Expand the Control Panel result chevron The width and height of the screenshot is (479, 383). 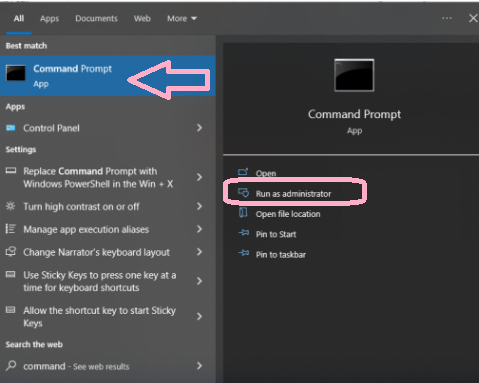(x=199, y=128)
